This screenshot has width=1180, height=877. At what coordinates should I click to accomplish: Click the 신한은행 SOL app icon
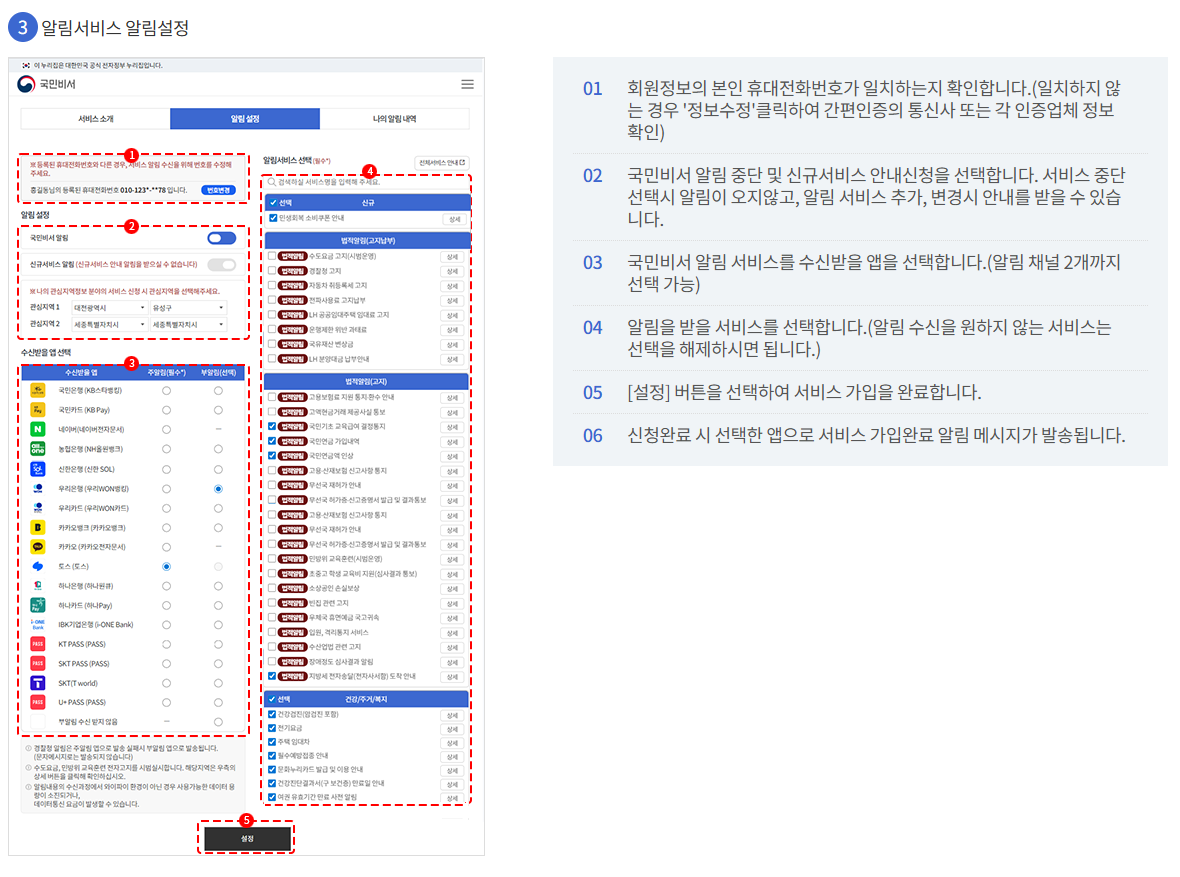[38, 469]
